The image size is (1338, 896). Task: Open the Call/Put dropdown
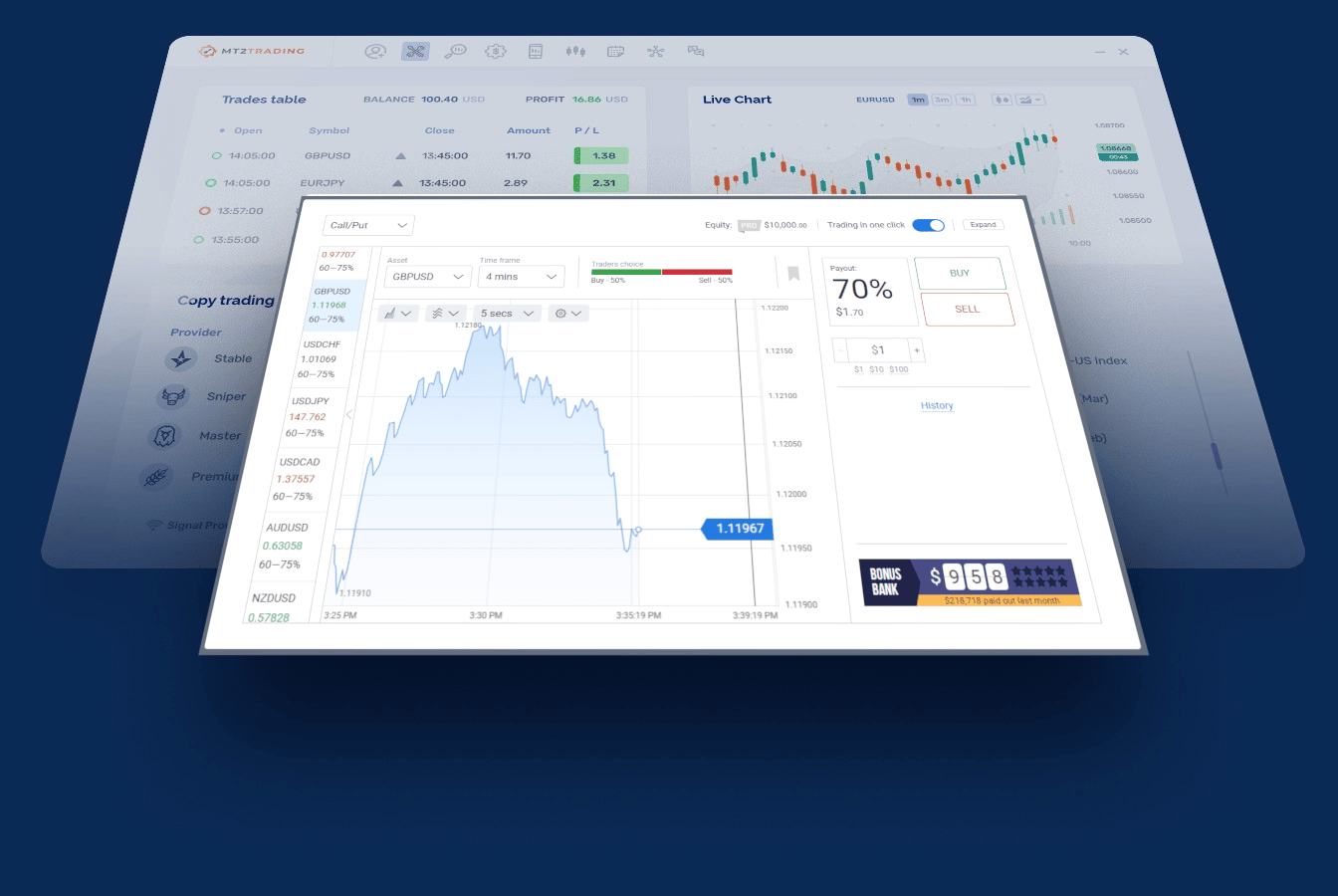368,225
